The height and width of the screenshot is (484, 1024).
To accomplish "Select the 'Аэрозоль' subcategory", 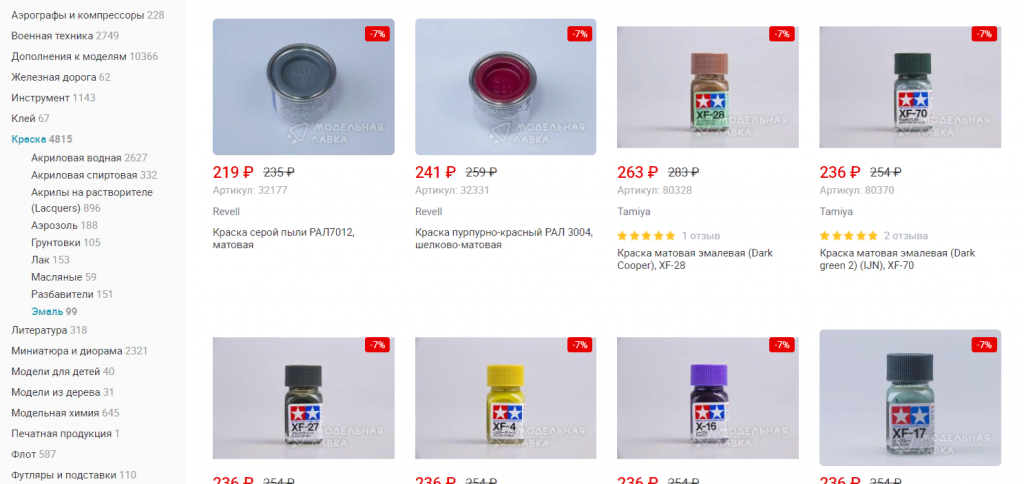I will pos(56,225).
